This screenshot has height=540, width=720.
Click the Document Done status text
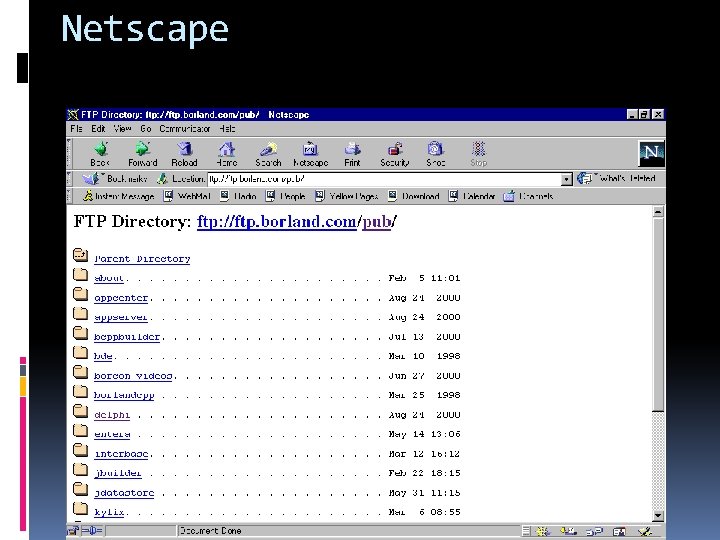[x=210, y=531]
